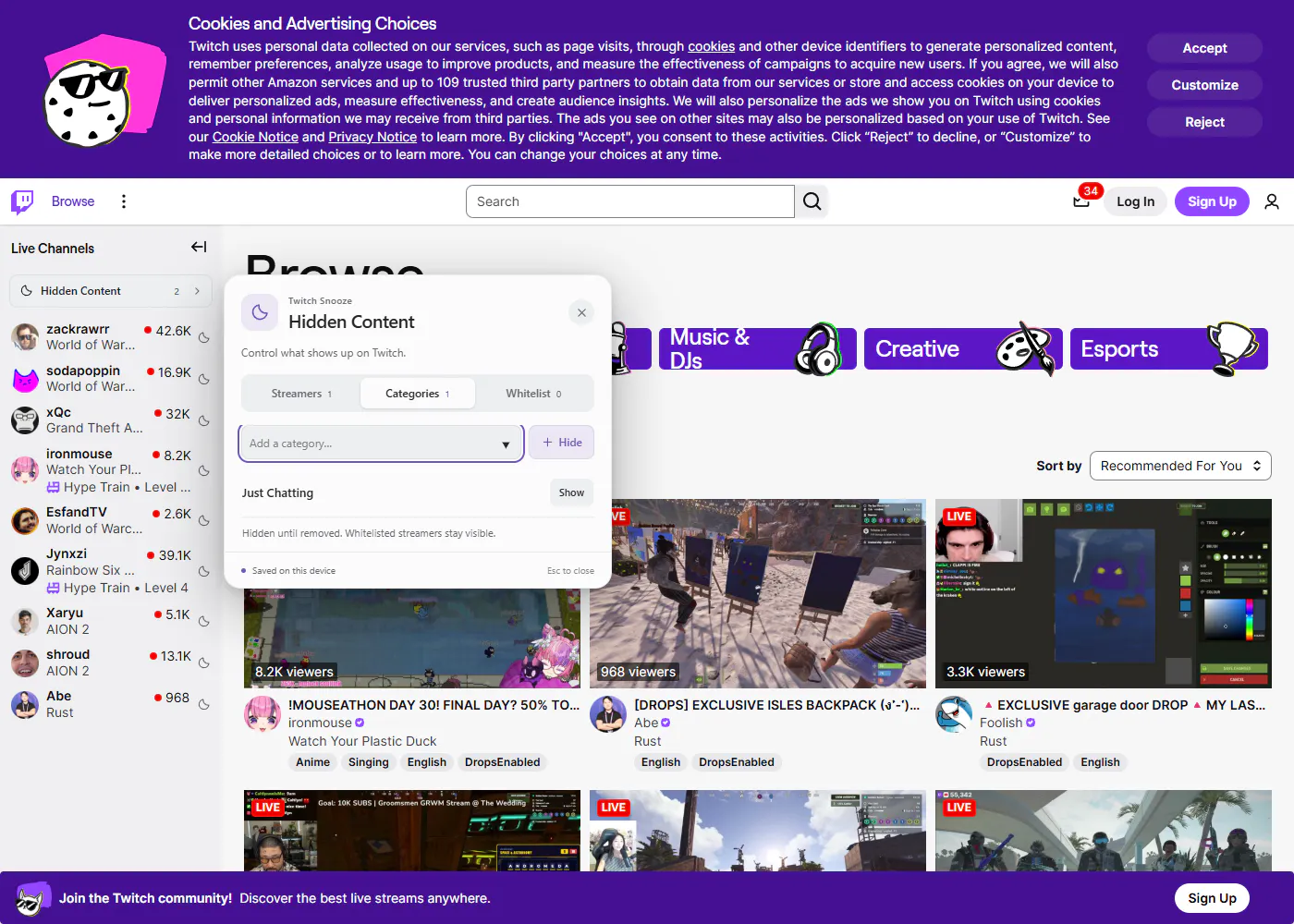Viewport: 1294px width, 924px height.
Task: Collapse the Live Channels sidebar
Action: click(199, 247)
